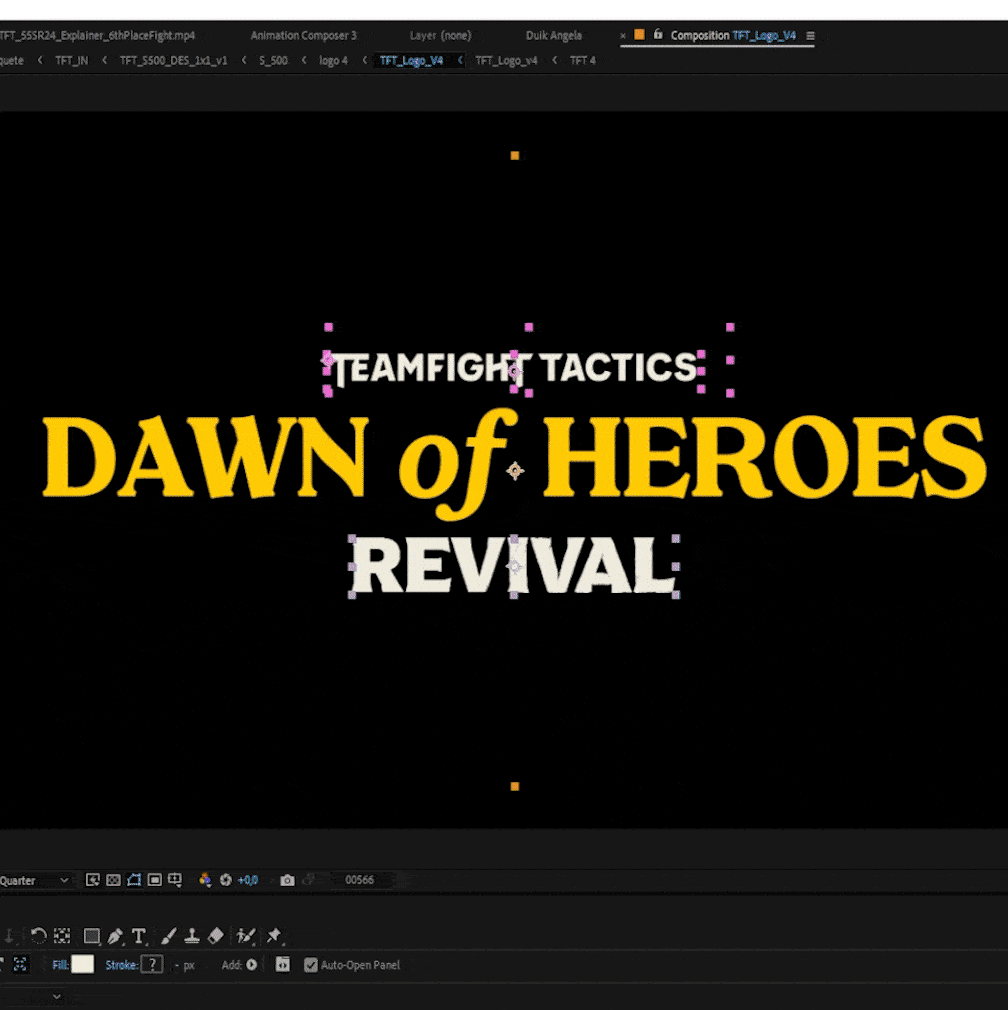This screenshot has height=1010, width=1008.
Task: Open the composition panel menu hamburger icon
Action: point(810,36)
